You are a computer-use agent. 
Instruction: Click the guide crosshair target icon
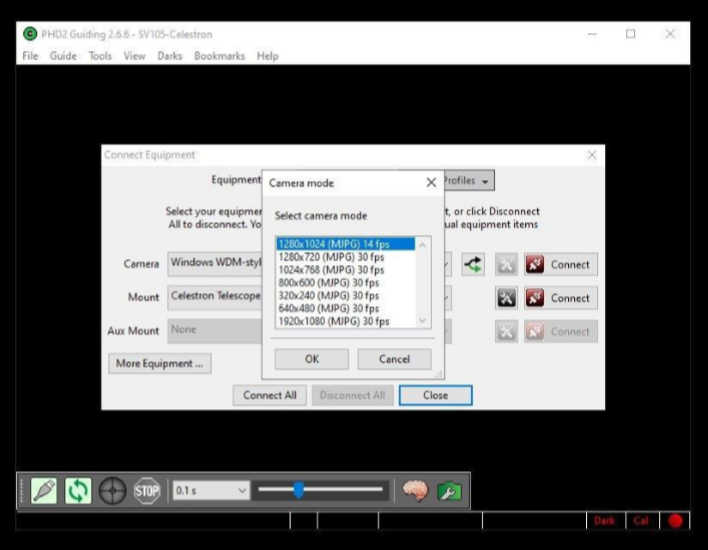coord(112,490)
